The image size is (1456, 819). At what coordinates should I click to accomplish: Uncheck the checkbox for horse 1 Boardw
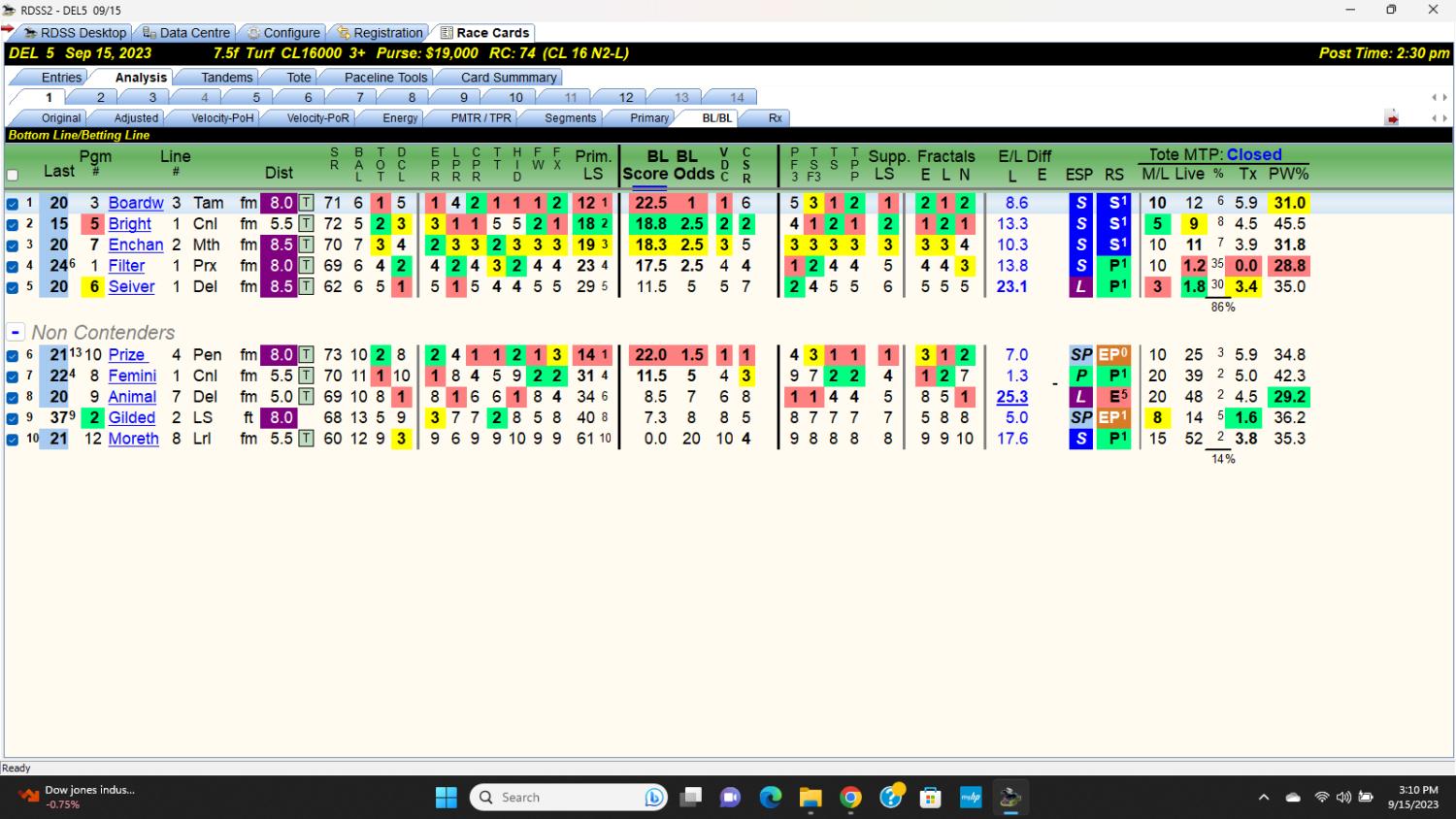13,204
